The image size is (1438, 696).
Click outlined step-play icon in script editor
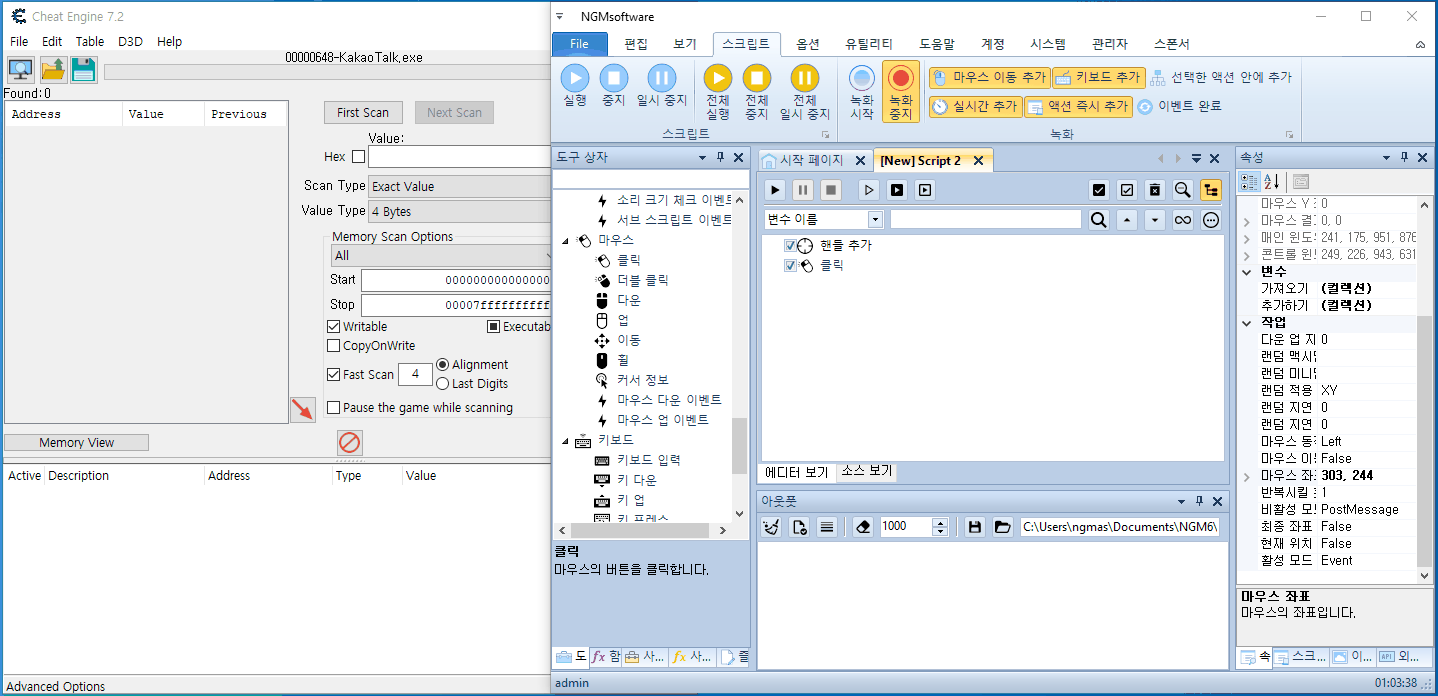pos(869,190)
